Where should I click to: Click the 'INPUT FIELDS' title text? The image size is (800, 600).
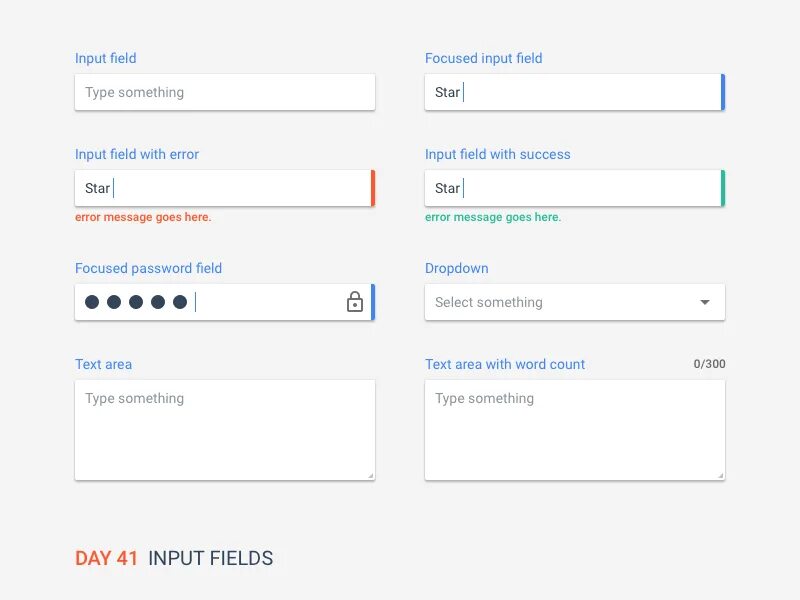pos(210,558)
